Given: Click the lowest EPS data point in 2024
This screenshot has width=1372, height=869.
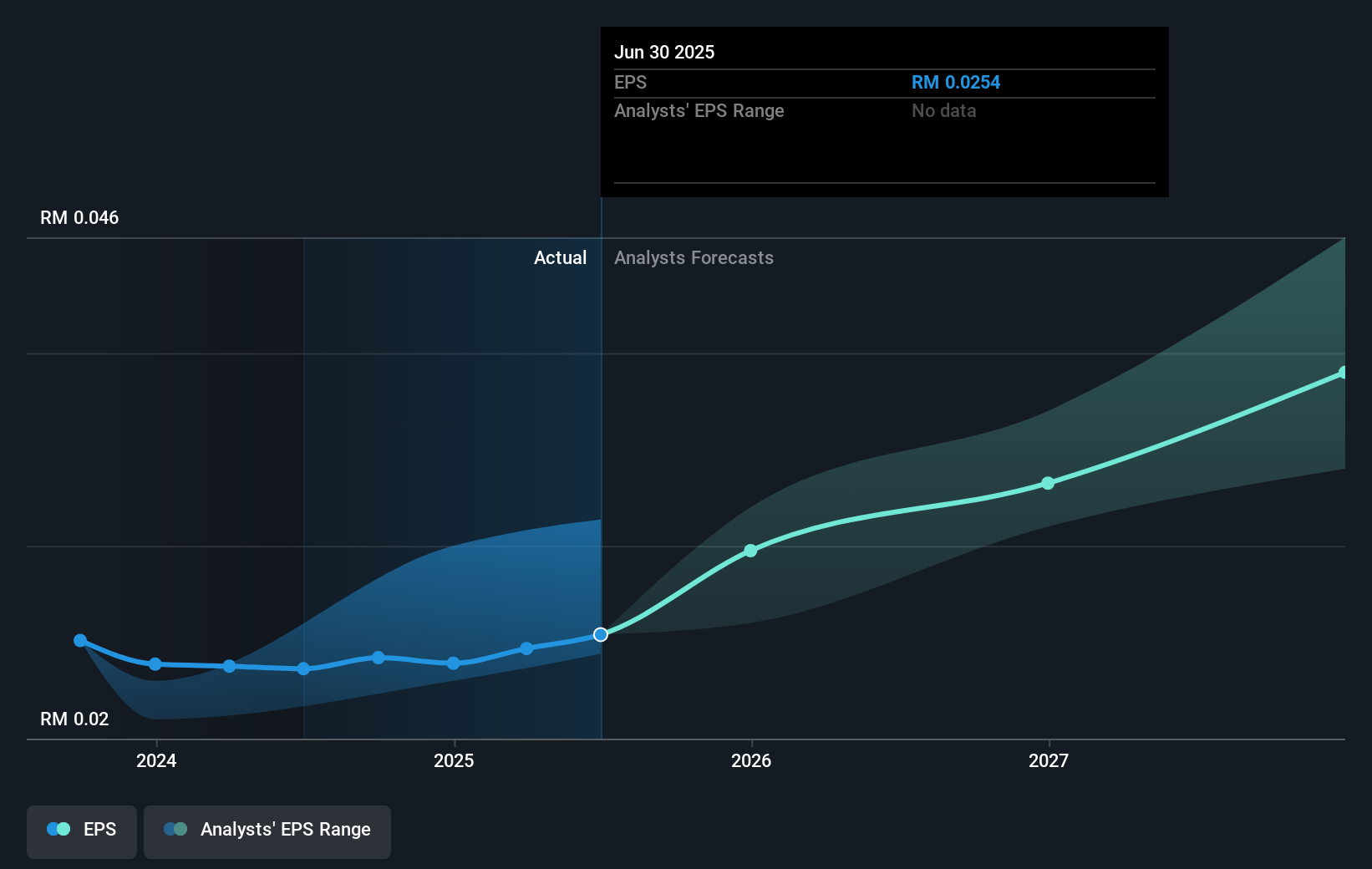Looking at the screenshot, I should pyautogui.click(x=302, y=668).
